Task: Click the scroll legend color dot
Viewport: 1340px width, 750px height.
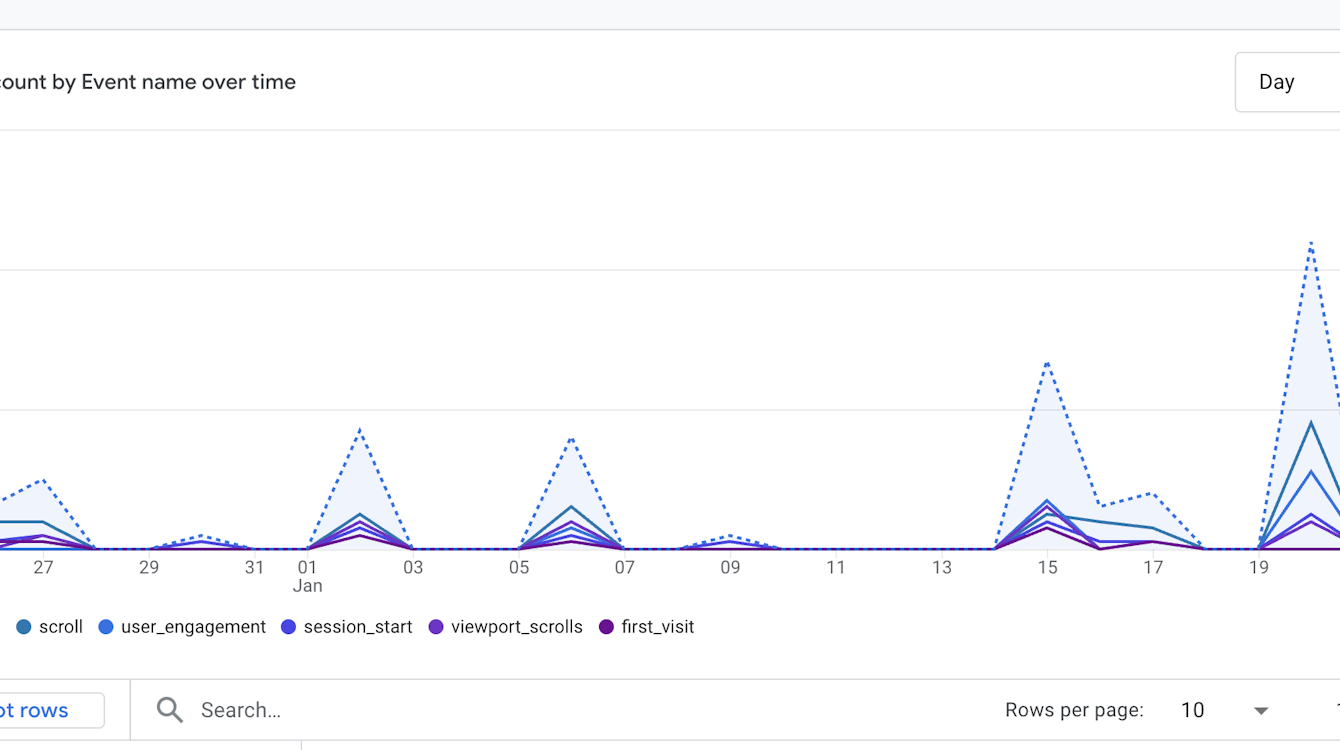Action: [23, 627]
